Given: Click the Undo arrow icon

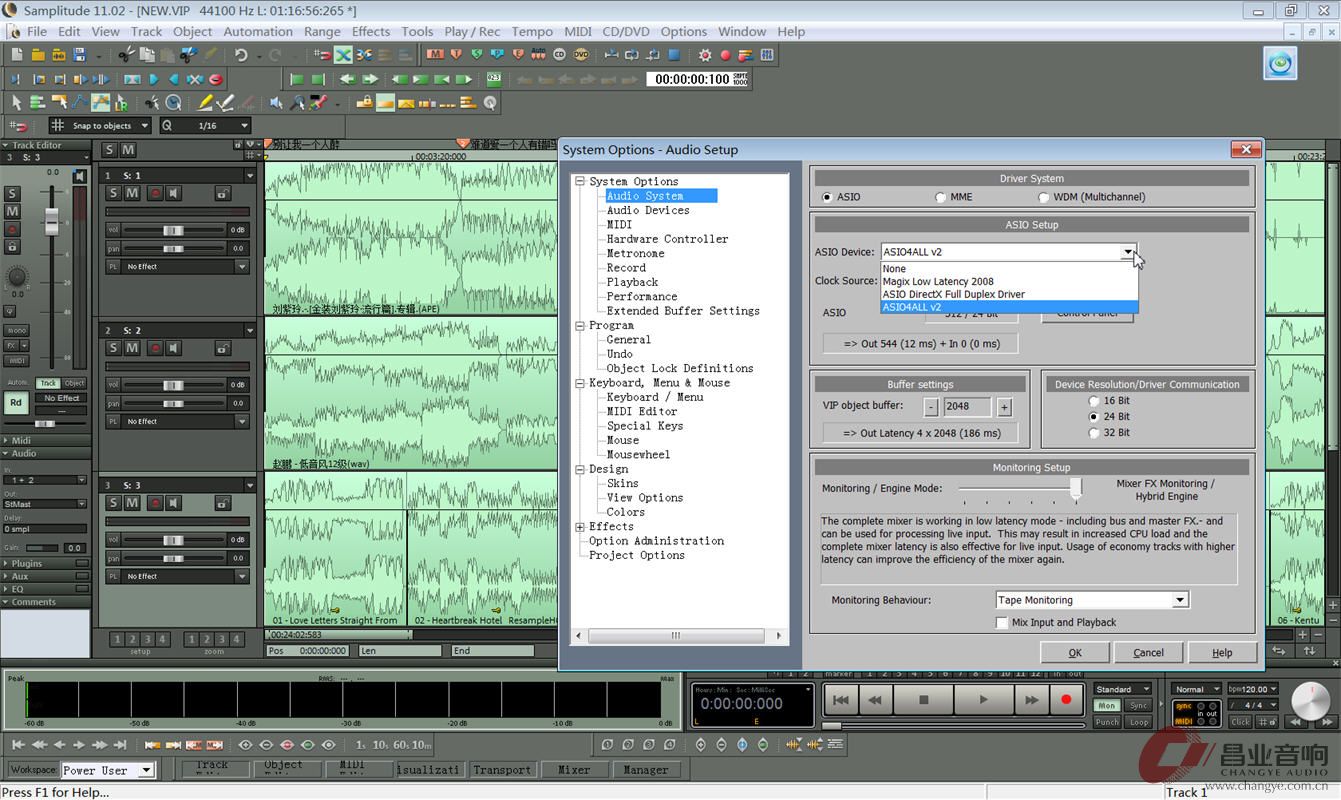Looking at the screenshot, I should (x=240, y=55).
